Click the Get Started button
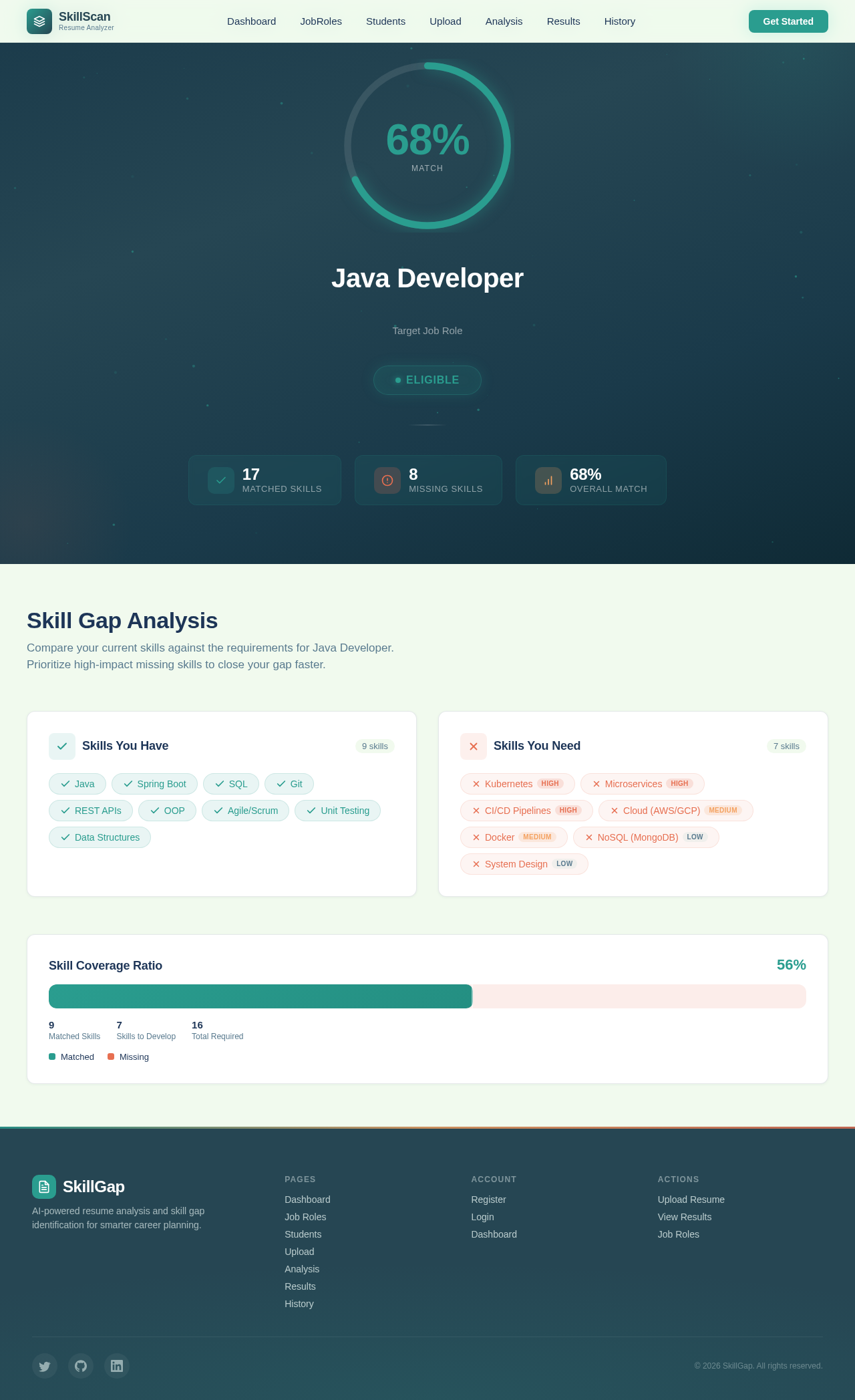 [x=788, y=21]
